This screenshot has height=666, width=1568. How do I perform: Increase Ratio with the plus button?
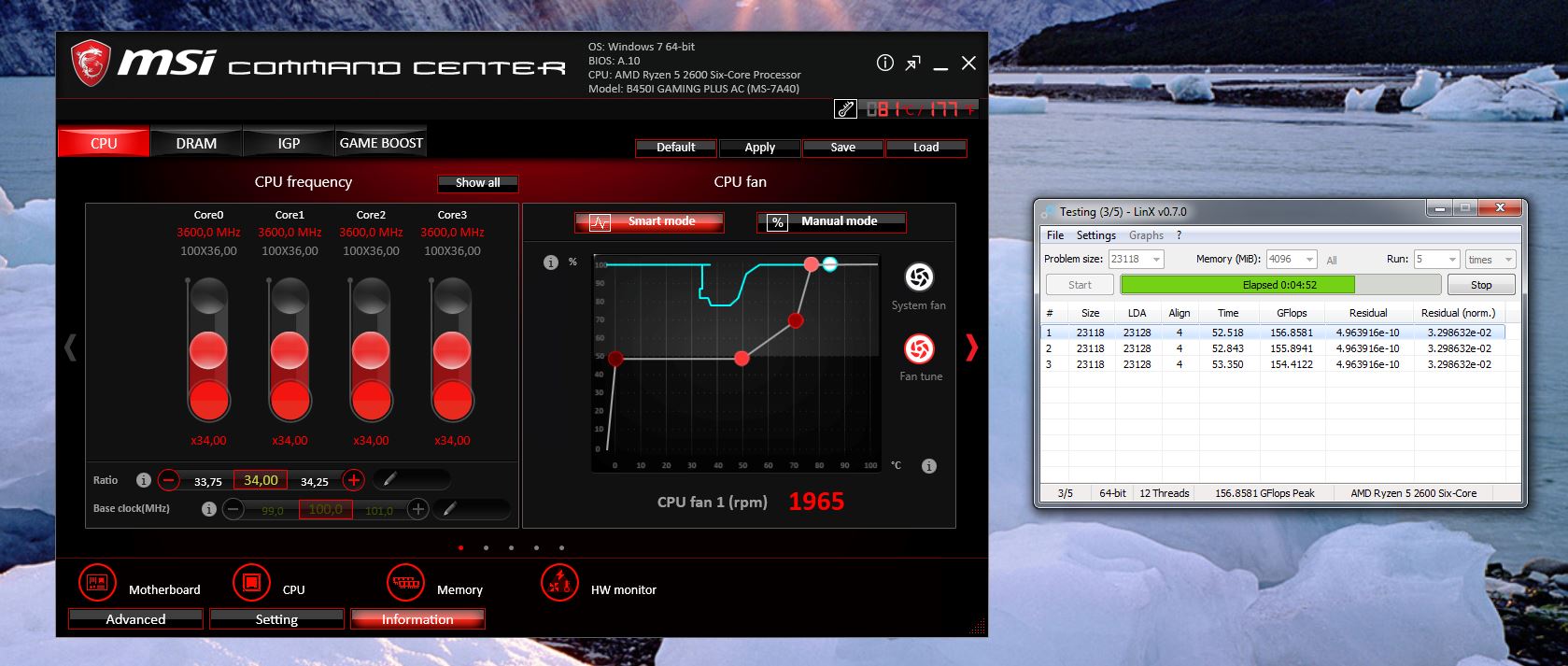(353, 480)
